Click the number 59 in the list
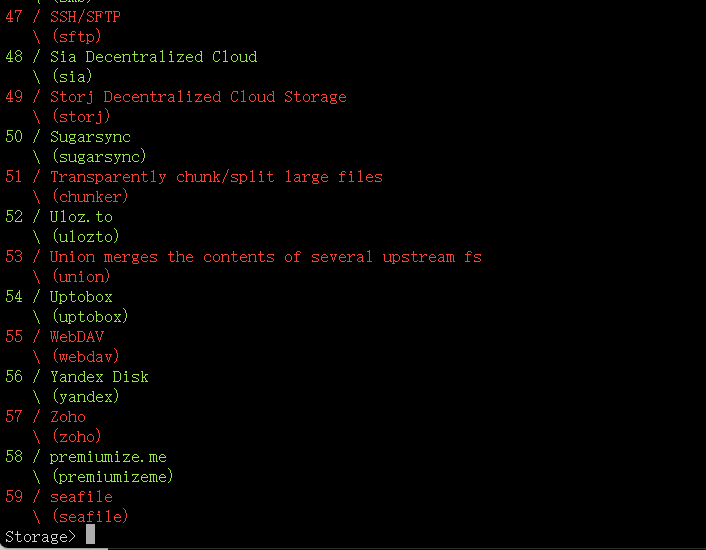706x550 pixels. click(x=14, y=496)
